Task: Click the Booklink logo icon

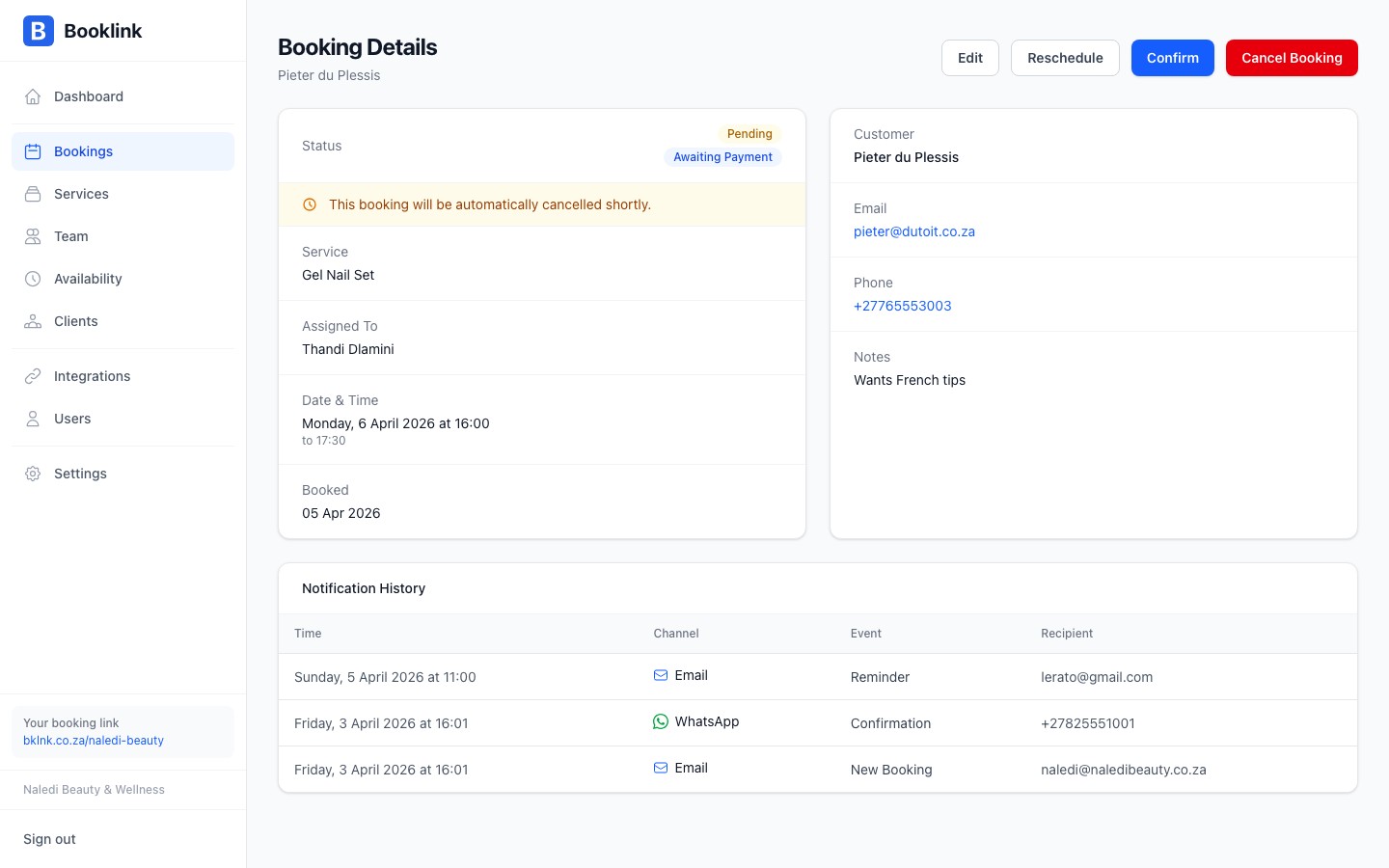Action: click(38, 31)
